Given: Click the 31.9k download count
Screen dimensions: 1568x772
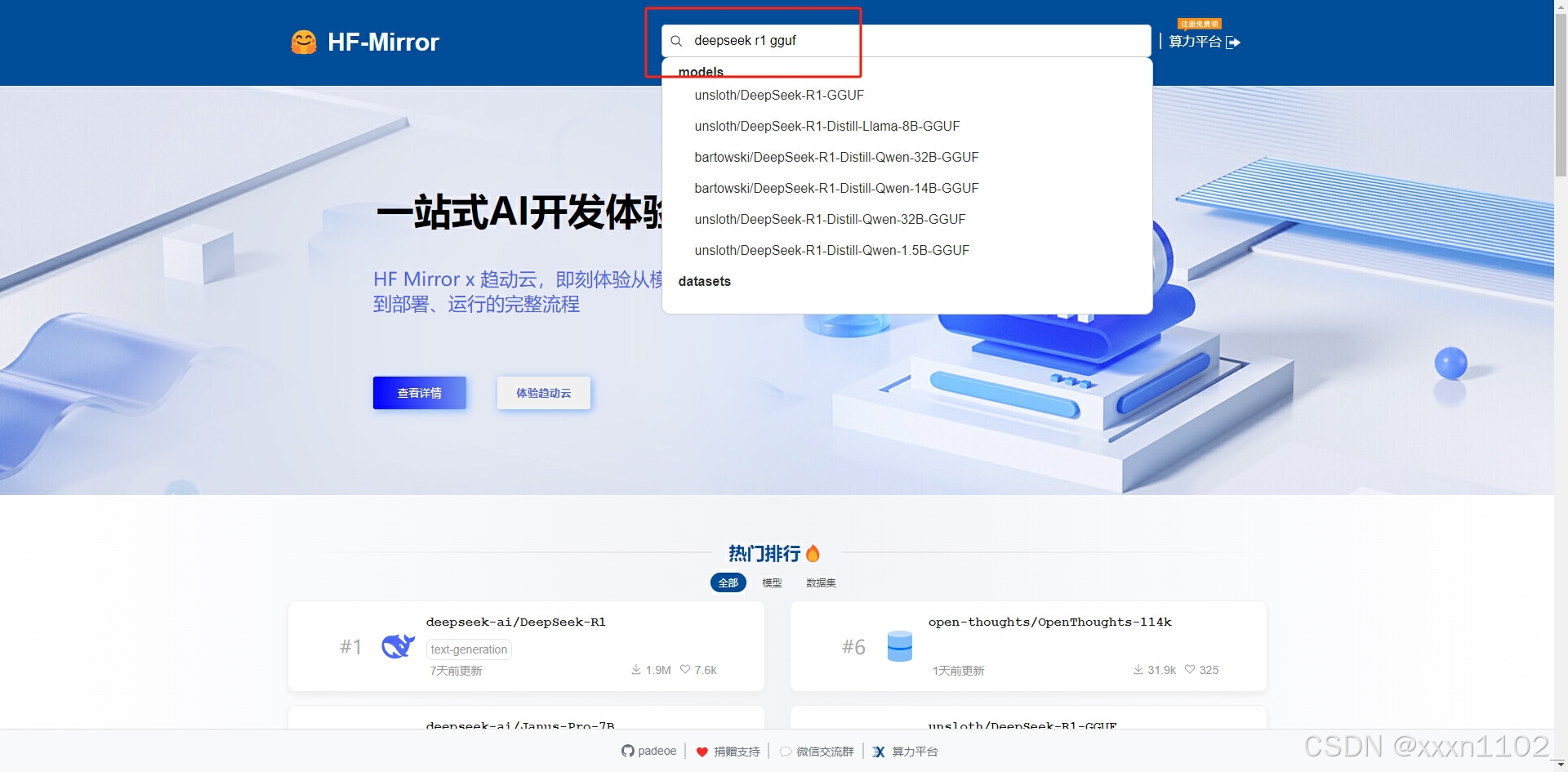Looking at the screenshot, I should click(x=1161, y=670).
